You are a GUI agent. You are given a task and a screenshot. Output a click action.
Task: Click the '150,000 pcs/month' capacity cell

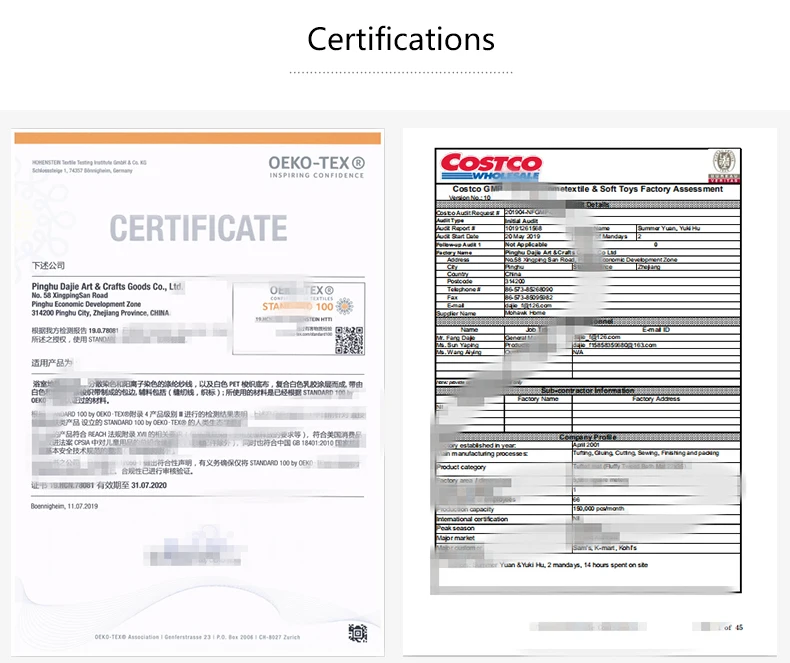[599, 508]
